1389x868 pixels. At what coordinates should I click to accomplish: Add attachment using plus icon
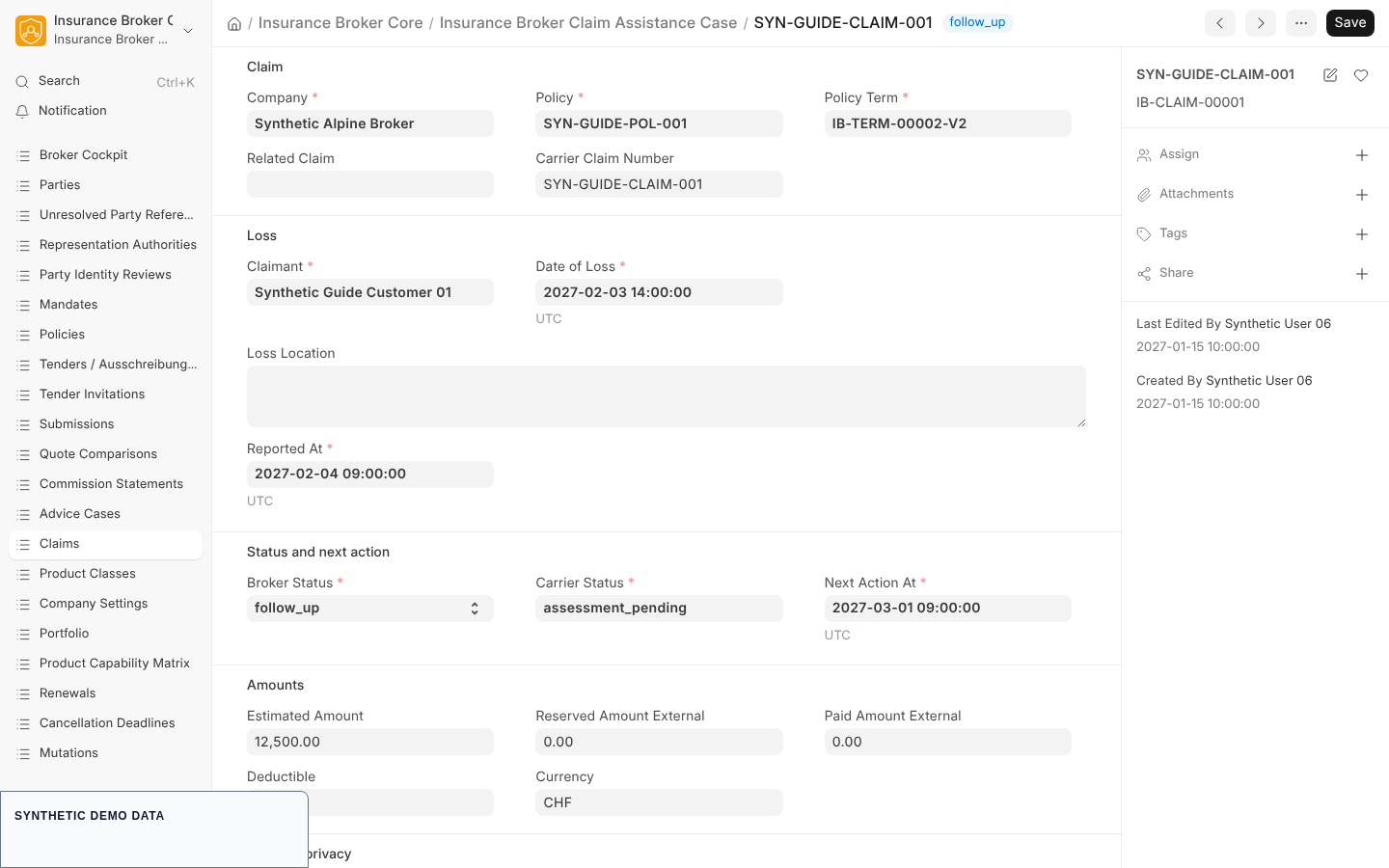point(1362,195)
